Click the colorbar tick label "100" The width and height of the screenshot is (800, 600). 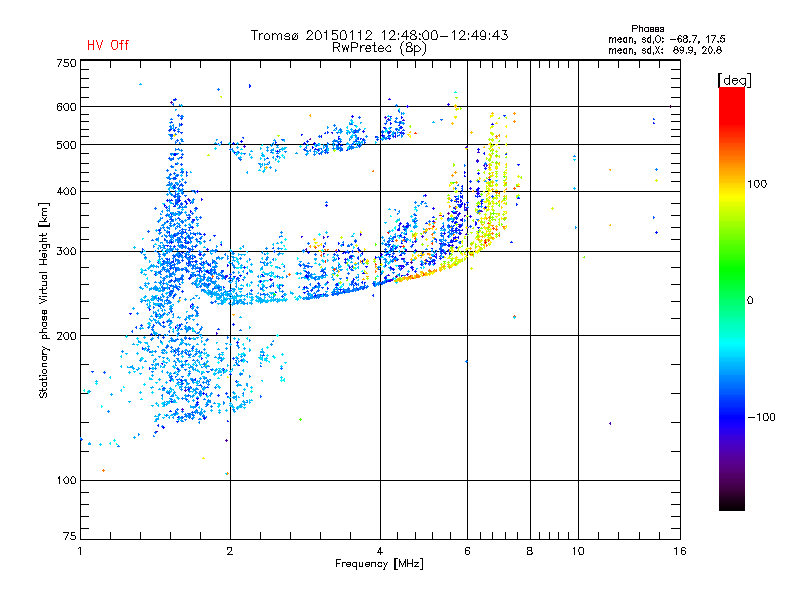757,184
